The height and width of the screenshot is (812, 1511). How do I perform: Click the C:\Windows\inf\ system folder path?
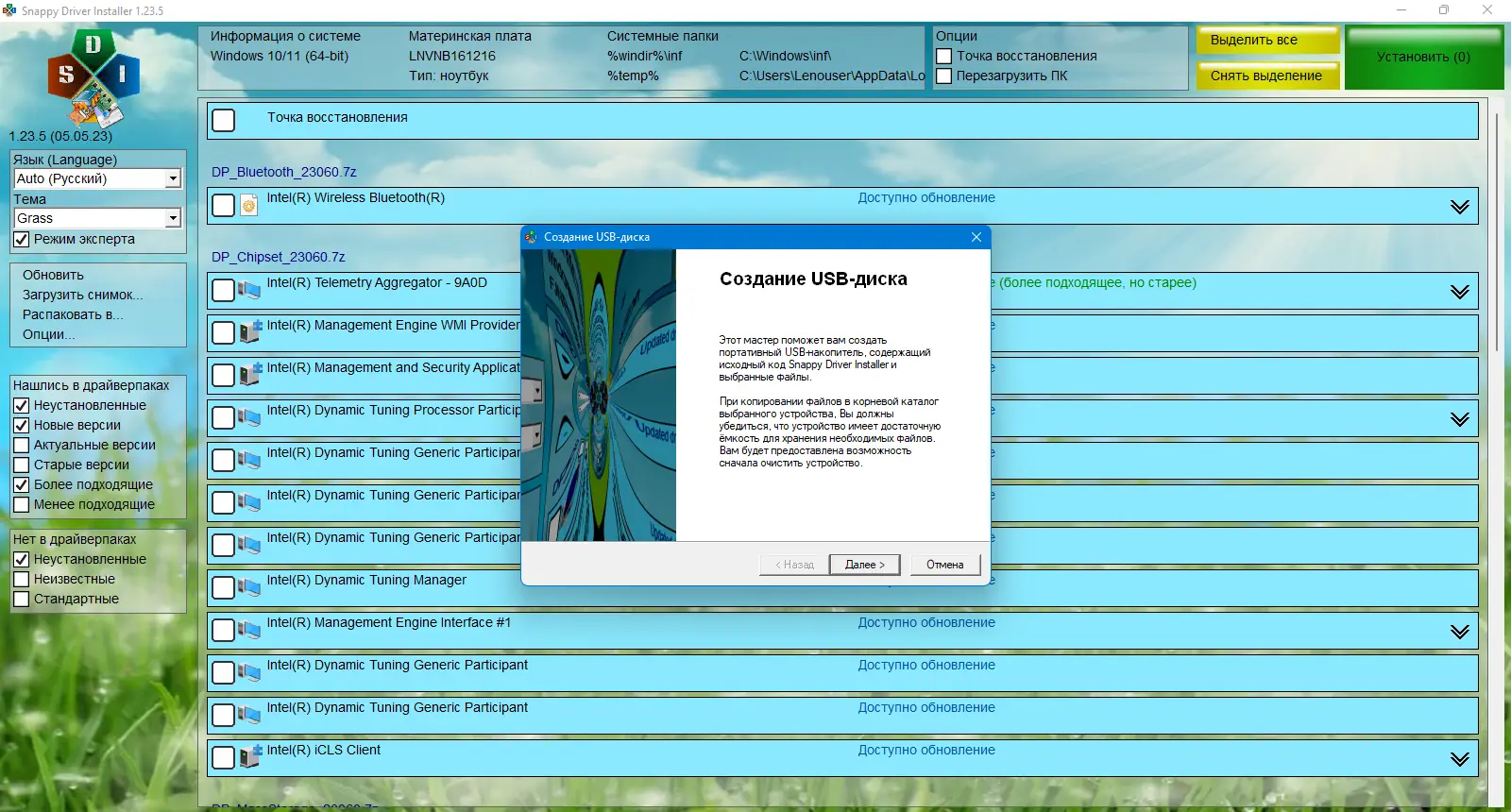[x=786, y=56]
